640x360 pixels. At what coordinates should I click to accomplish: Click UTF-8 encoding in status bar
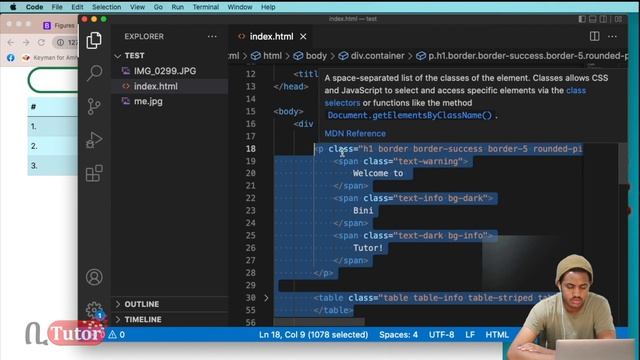pyautogui.click(x=441, y=335)
